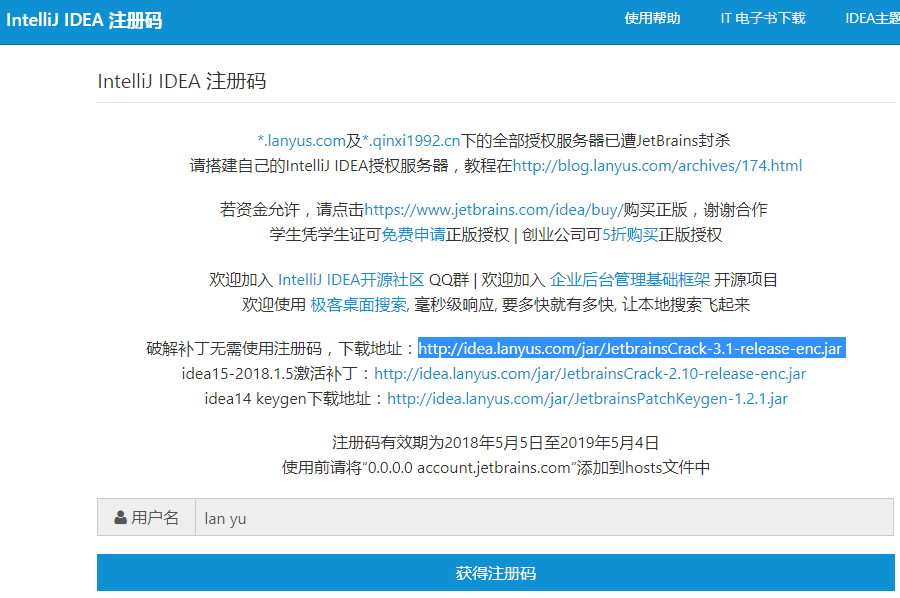Open the cut-off IDEA主题 navigation link
Viewport: 900px width, 598px height.
[872, 18]
